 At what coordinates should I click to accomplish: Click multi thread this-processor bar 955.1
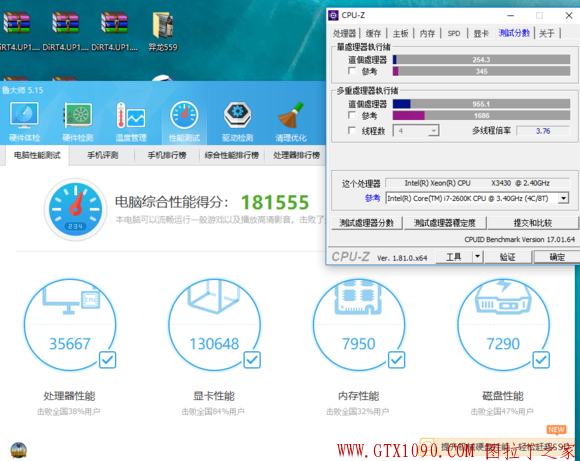click(x=481, y=104)
